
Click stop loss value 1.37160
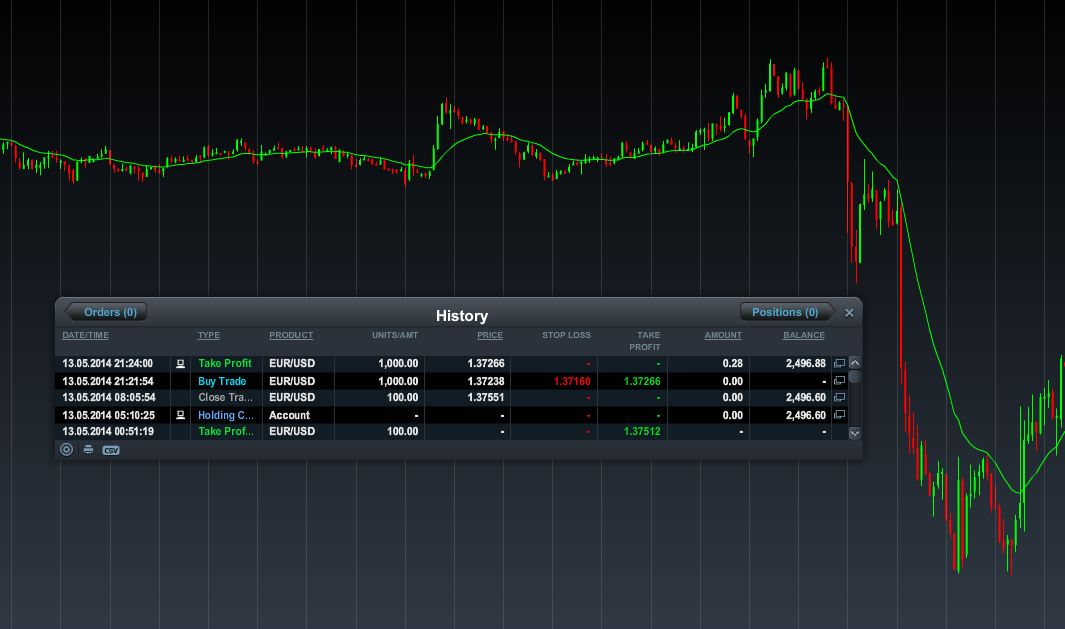click(x=572, y=381)
